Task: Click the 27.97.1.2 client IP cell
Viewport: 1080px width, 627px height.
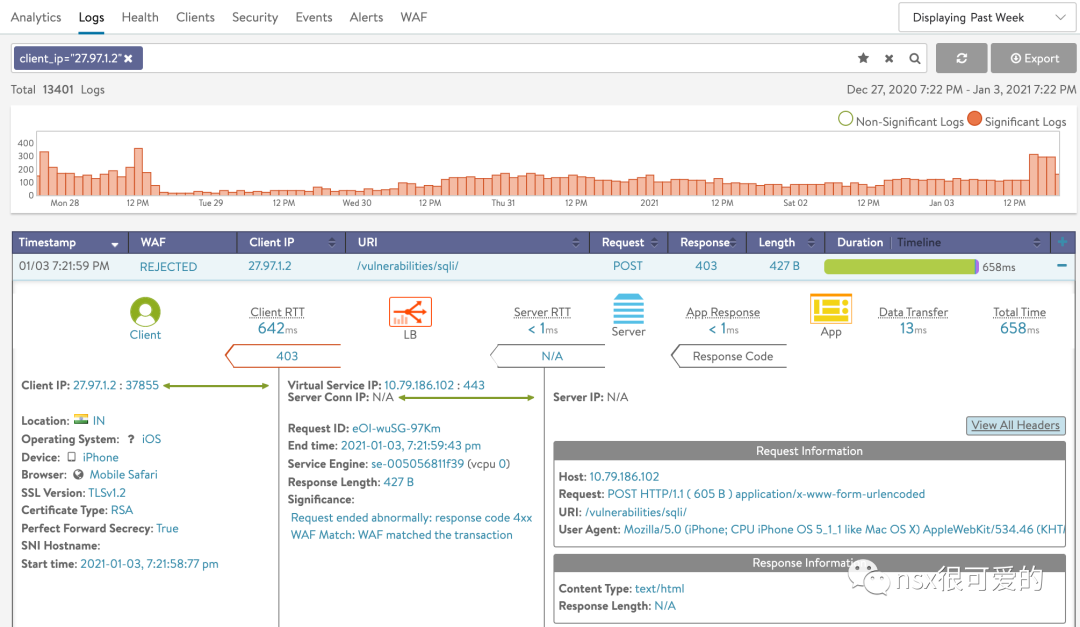Action: click(x=270, y=266)
